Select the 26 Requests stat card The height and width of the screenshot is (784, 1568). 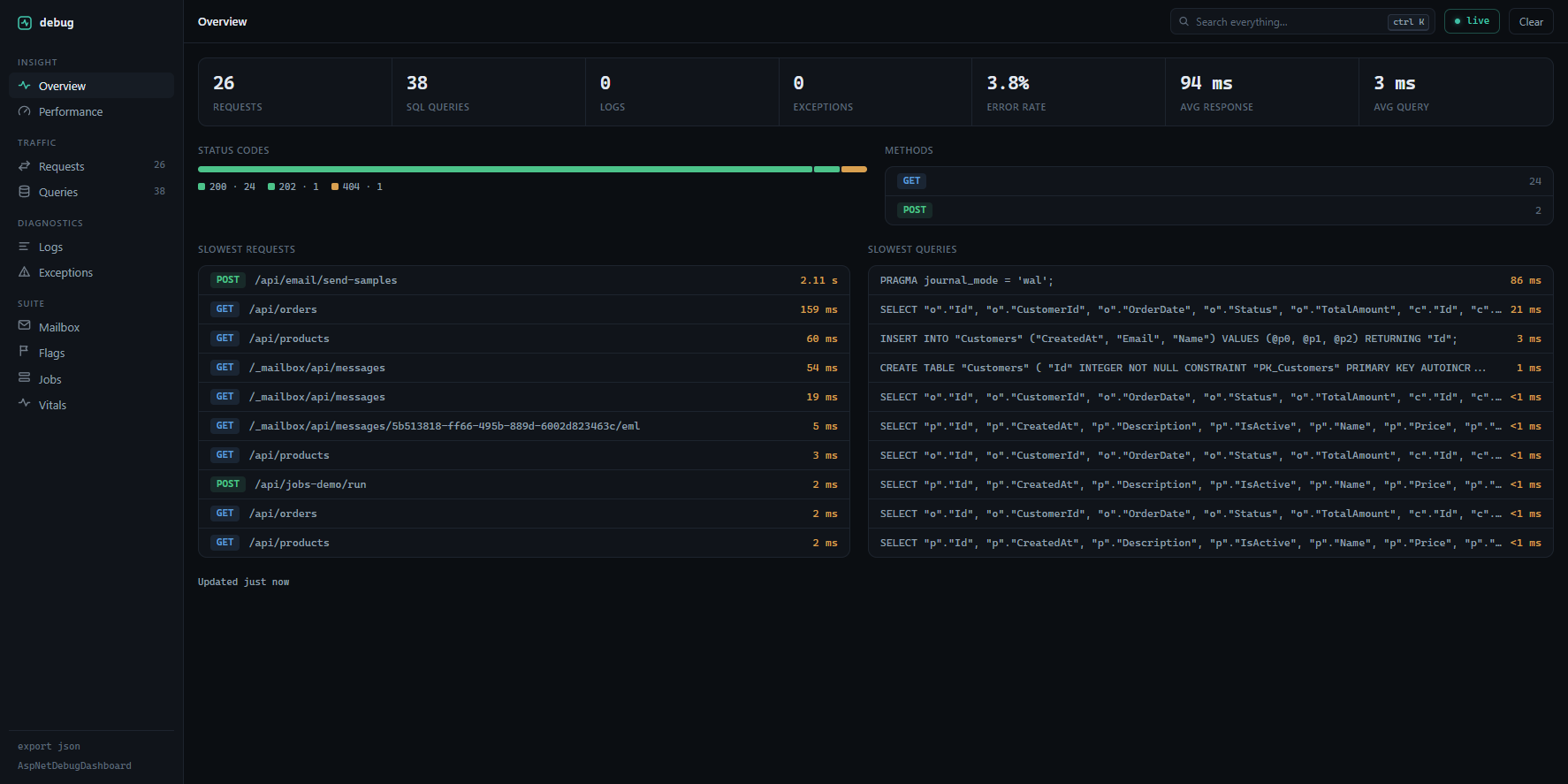295,92
